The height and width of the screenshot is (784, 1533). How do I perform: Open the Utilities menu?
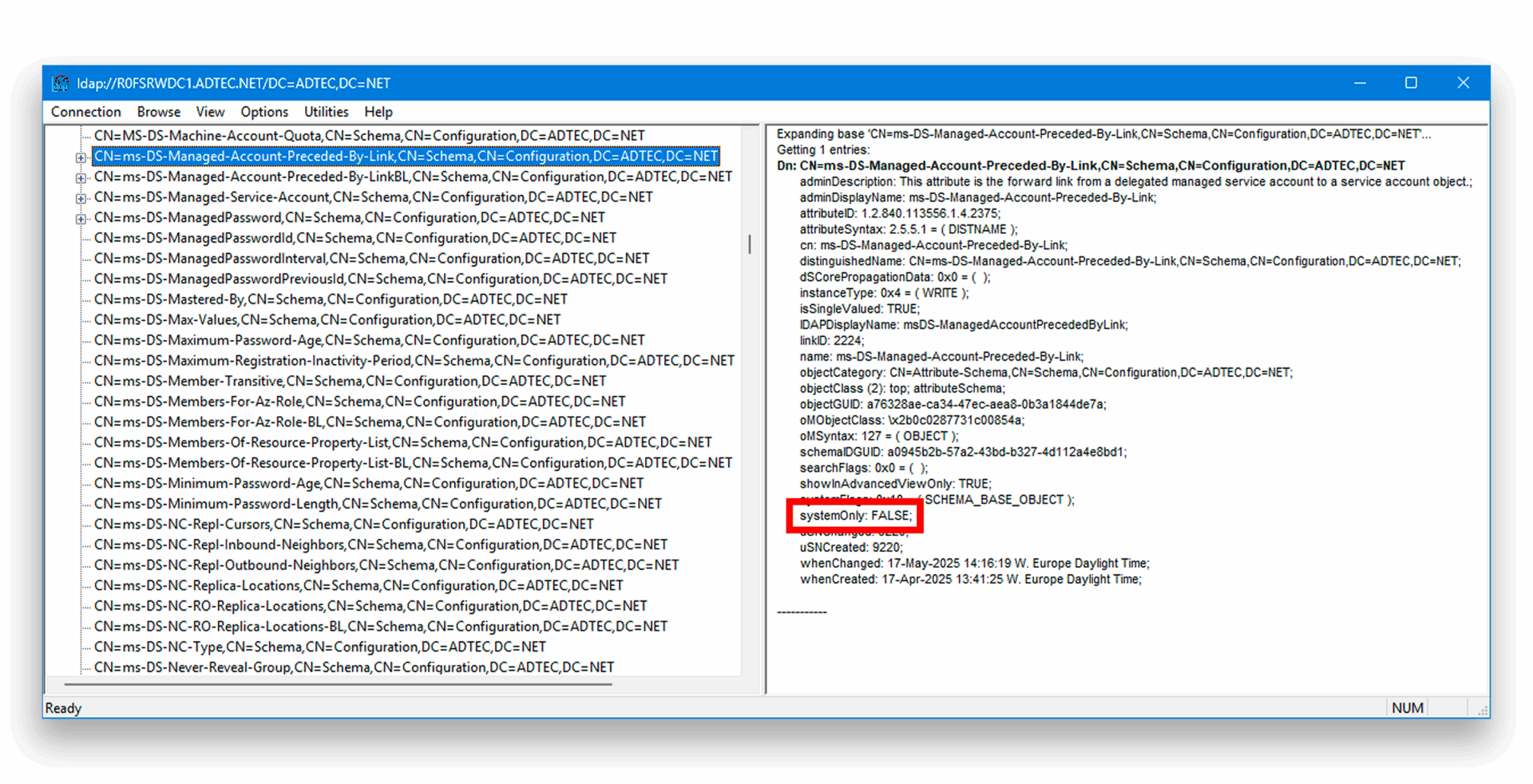325,112
